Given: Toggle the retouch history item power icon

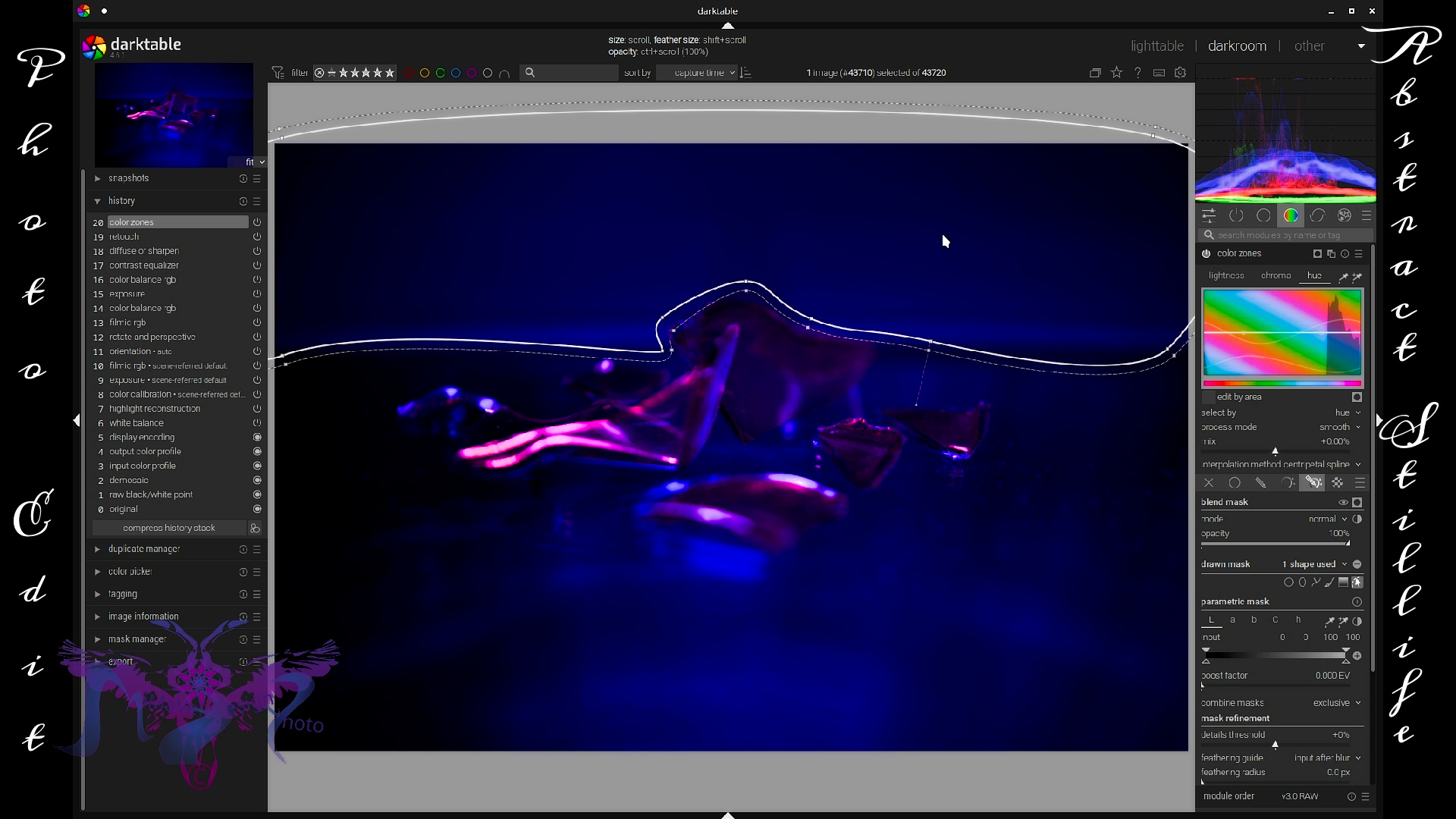Looking at the screenshot, I should point(257,237).
